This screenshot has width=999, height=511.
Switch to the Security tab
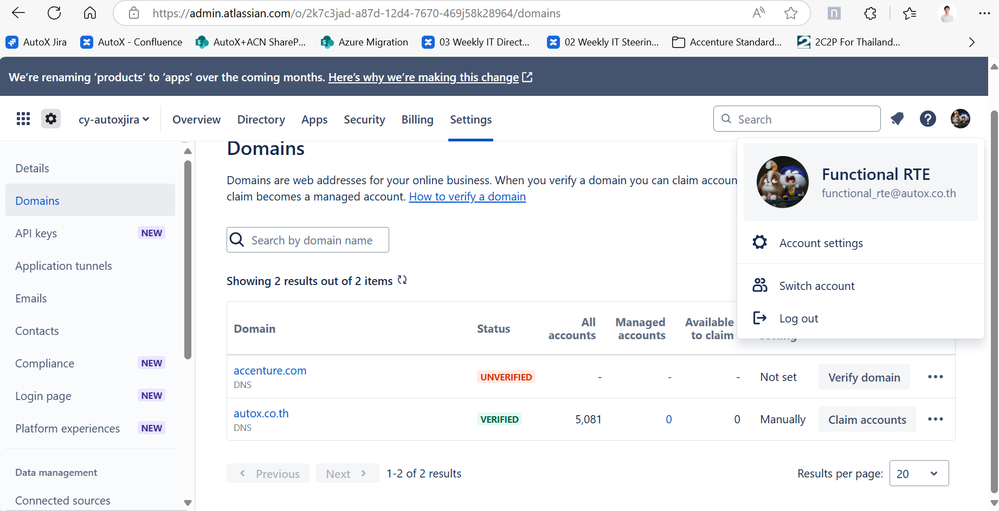pos(364,119)
